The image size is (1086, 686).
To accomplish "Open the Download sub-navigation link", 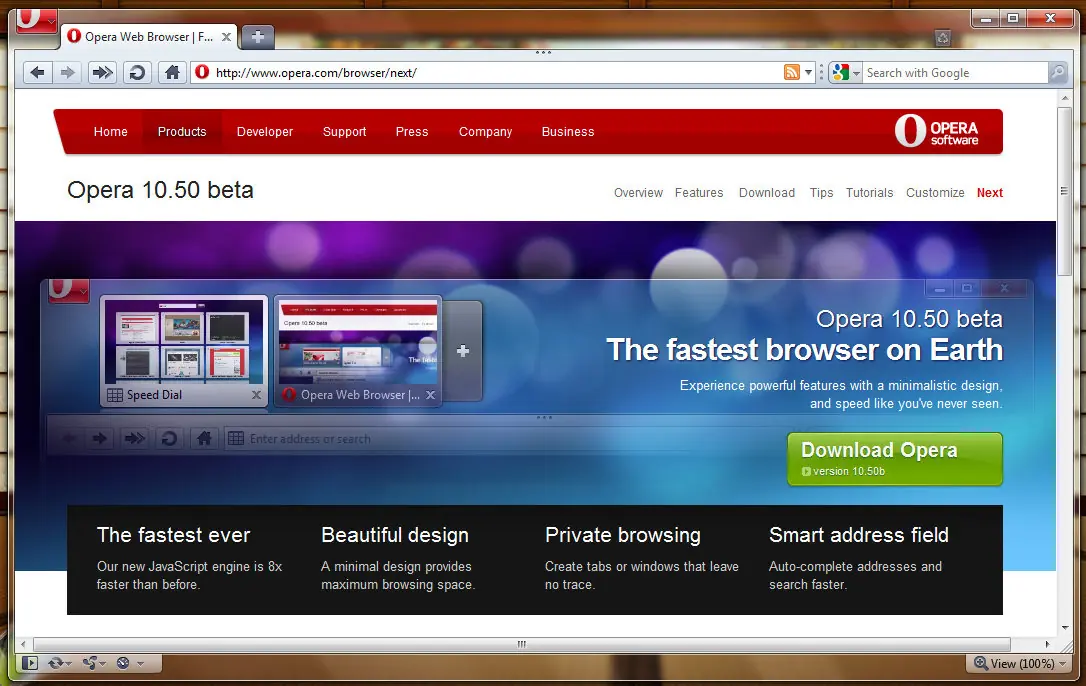I will [x=767, y=193].
